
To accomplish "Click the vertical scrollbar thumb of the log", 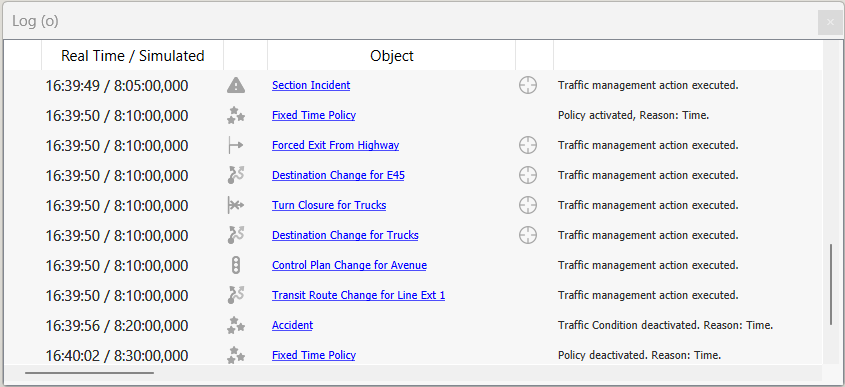I will 830,285.
